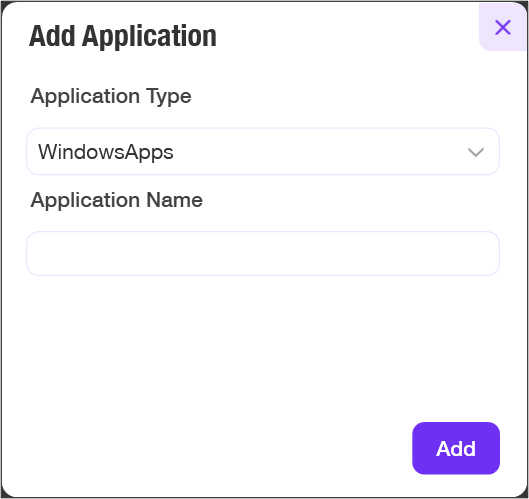This screenshot has height=499, width=529.
Task: Place cursor in empty name input box
Action: click(x=263, y=253)
